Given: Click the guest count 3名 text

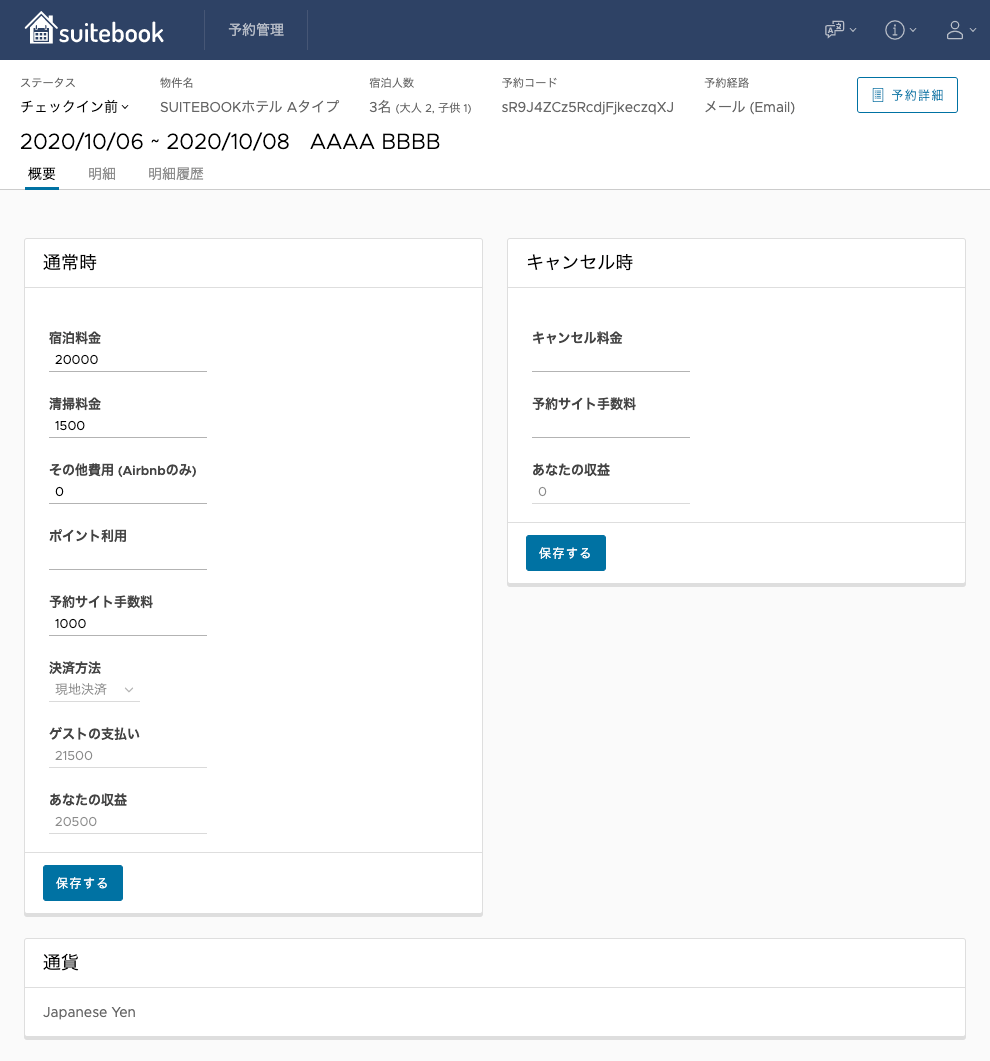Looking at the screenshot, I should pyautogui.click(x=420, y=107).
